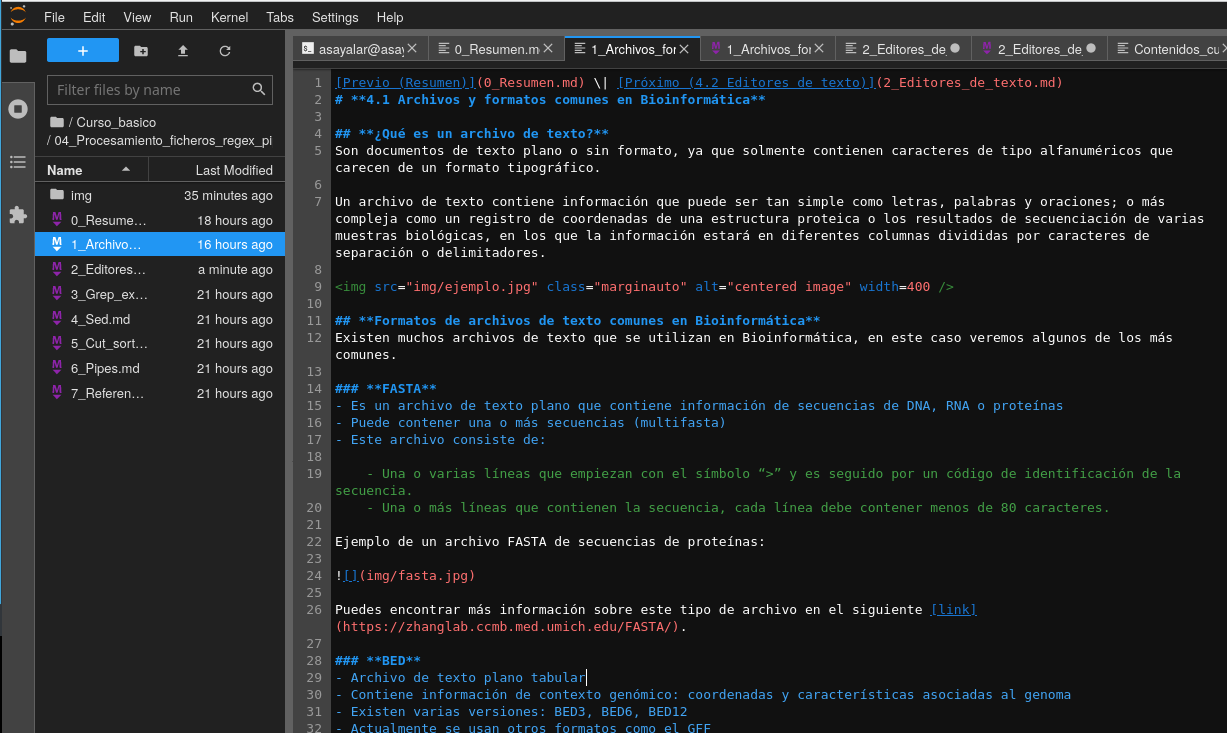Viewport: 1227px width, 733px height.
Task: Refresh the file list
Action: (225, 50)
